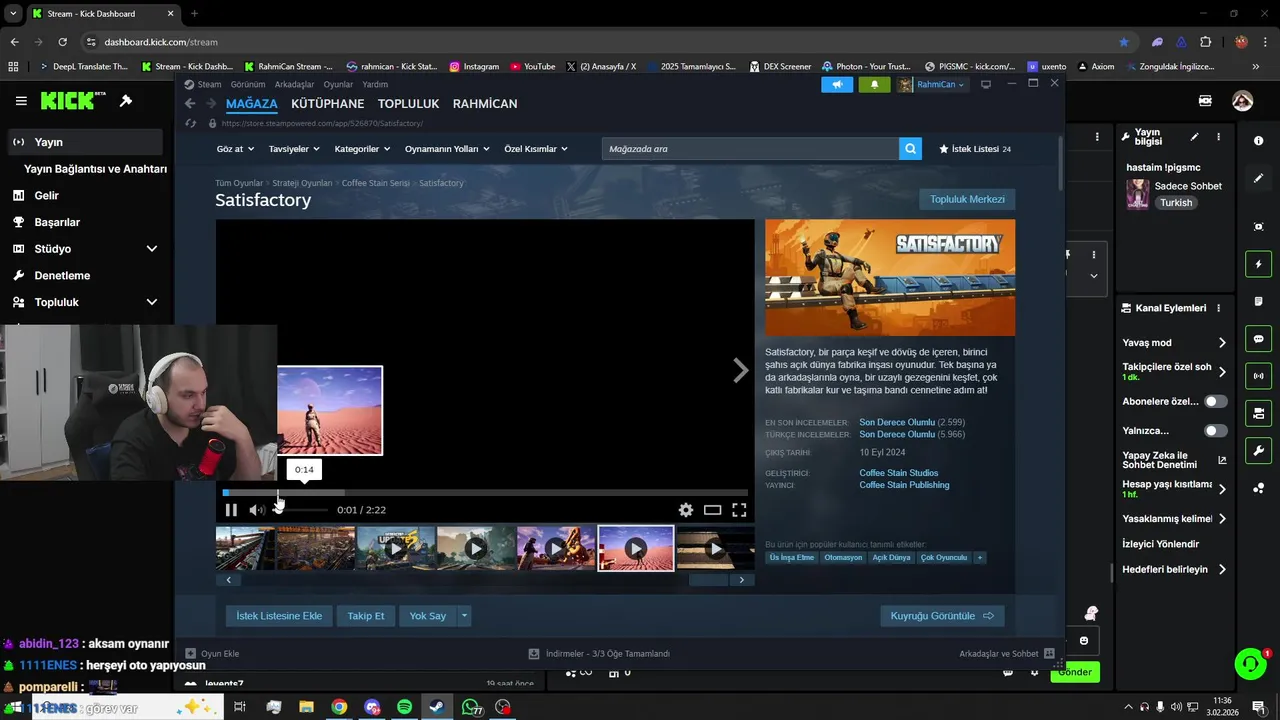Viewport: 1280px width, 720px height.
Task: Open the KÜTÜPHANE tab in Steam
Action: pos(328,104)
